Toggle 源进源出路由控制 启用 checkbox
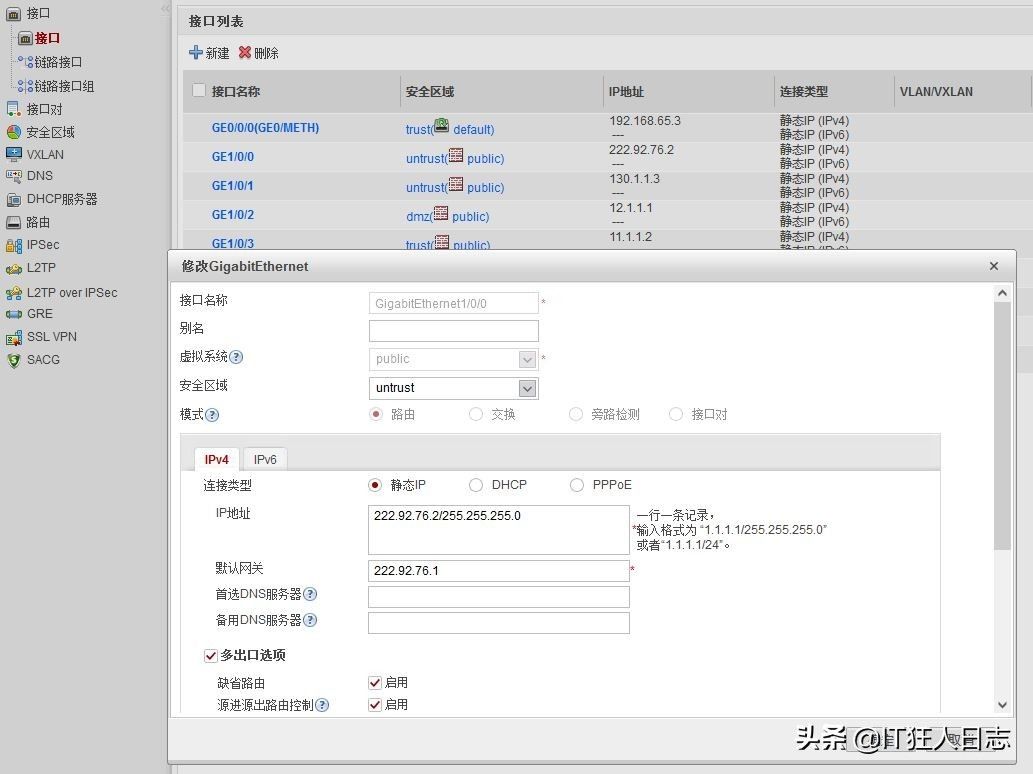The image size is (1033, 774). click(375, 705)
